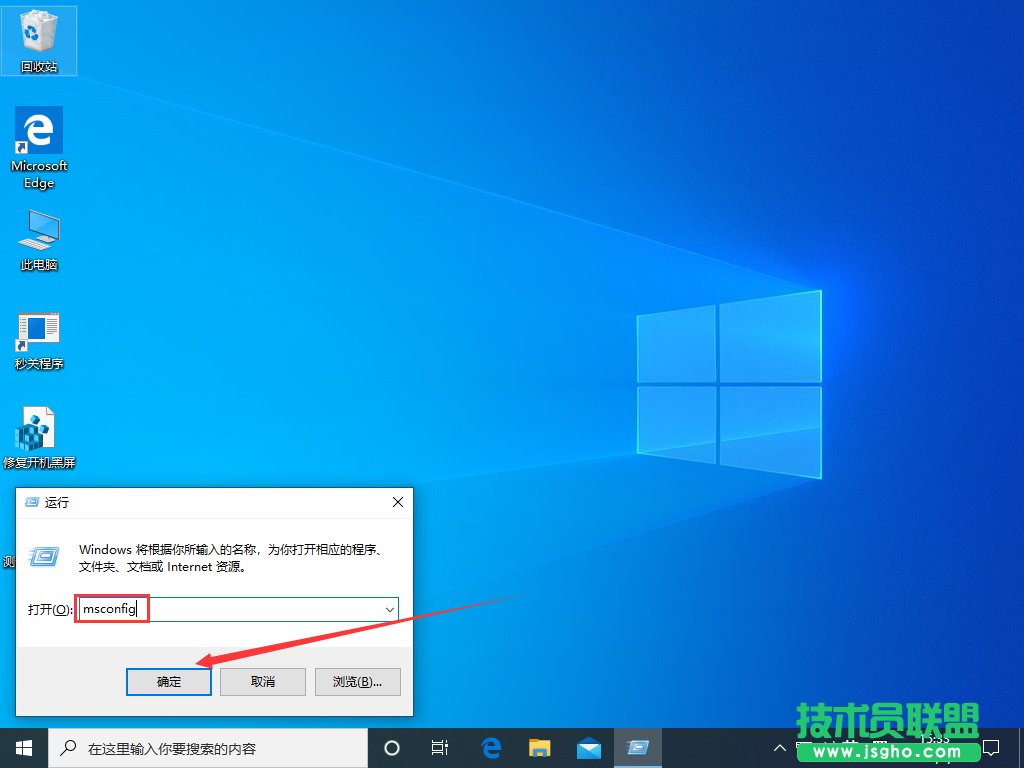
Task: Open the Recycle Bin (回收站)
Action: tap(38, 35)
